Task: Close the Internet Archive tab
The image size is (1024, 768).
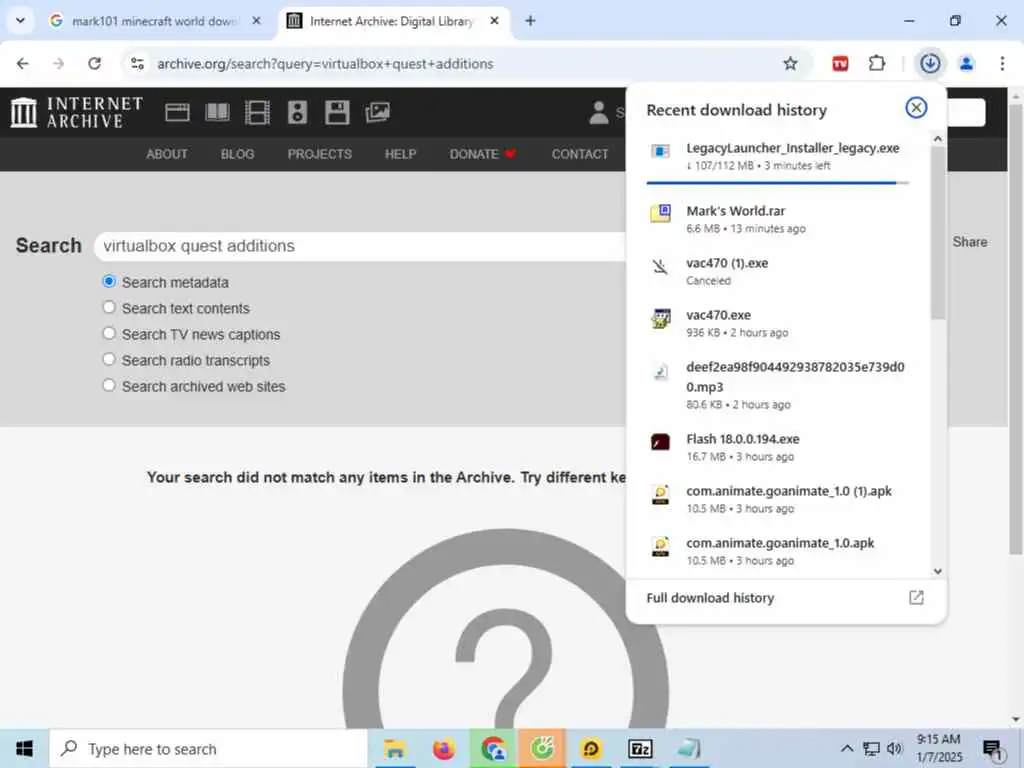Action: click(494, 21)
